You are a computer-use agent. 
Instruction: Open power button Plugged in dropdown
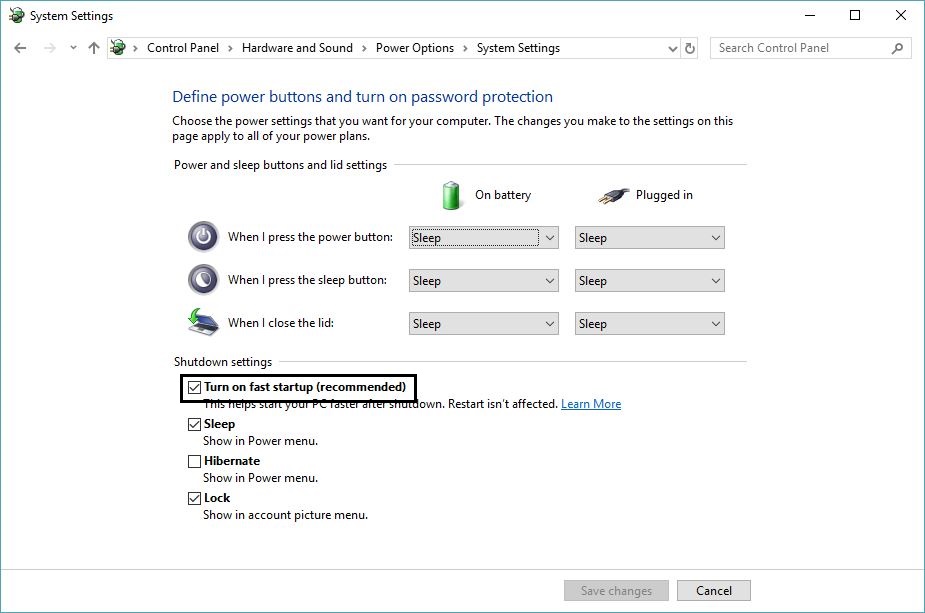(650, 238)
